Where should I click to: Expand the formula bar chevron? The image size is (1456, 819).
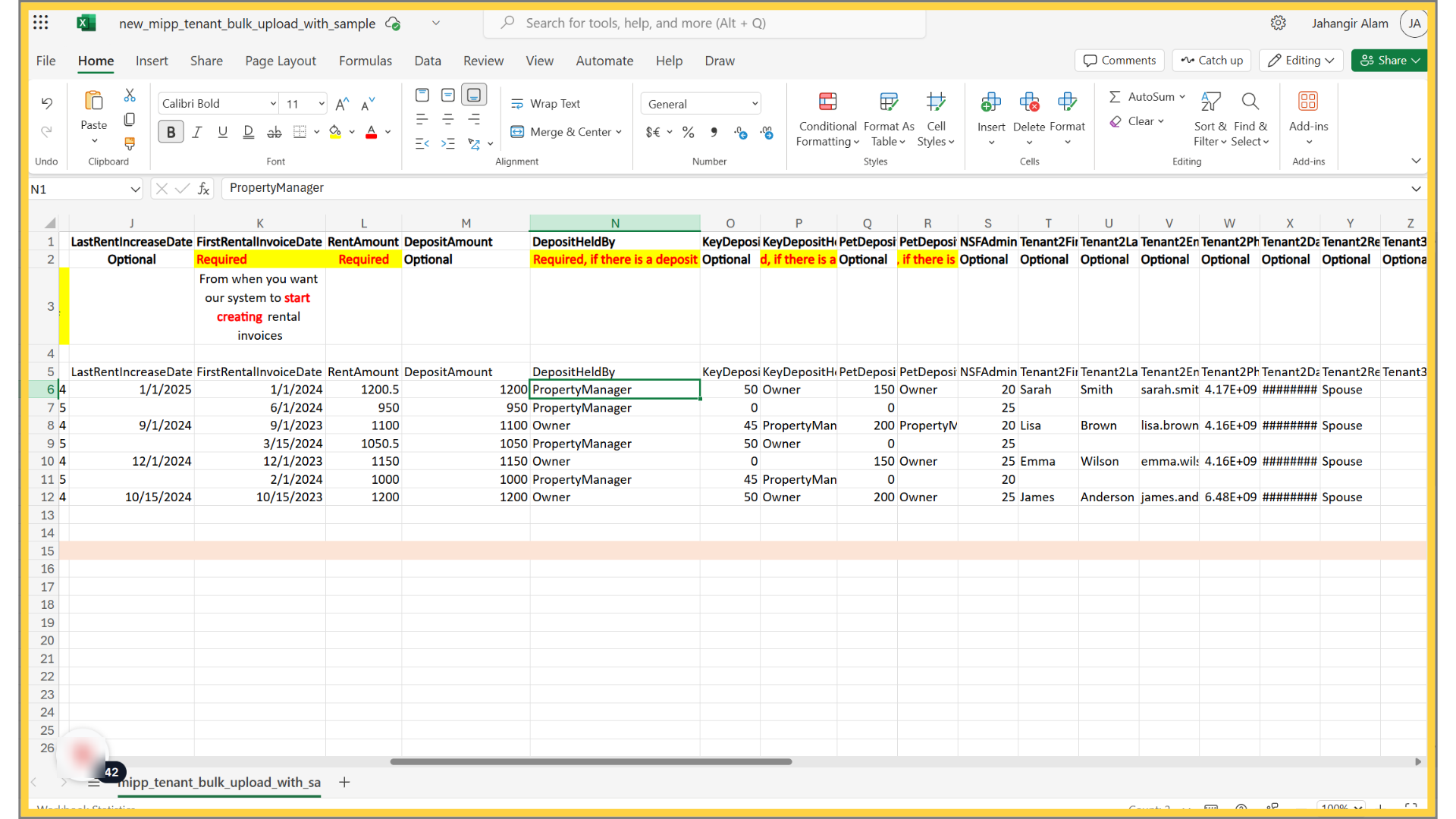click(1416, 189)
